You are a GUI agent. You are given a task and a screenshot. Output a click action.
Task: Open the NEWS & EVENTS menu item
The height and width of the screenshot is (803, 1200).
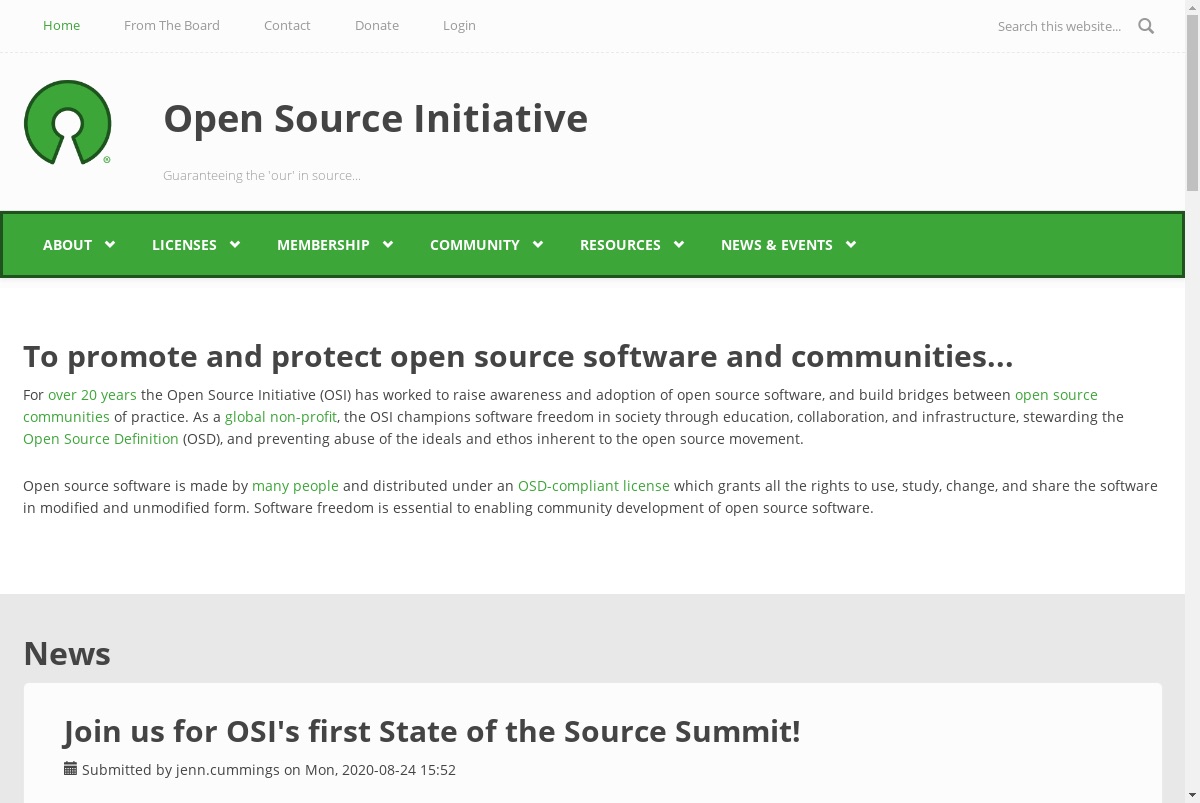click(777, 245)
